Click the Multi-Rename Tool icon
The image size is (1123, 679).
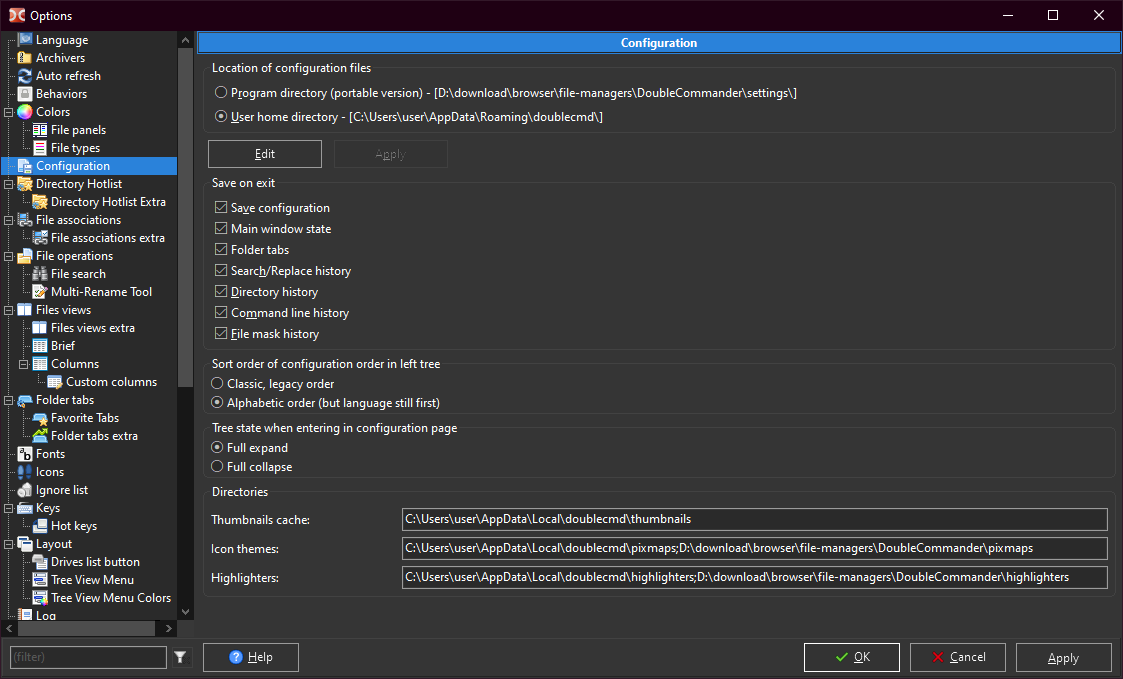tap(40, 292)
